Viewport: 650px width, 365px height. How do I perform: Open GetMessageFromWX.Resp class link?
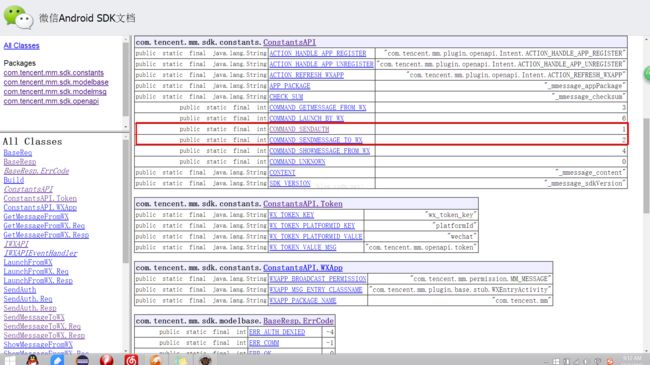[46, 235]
